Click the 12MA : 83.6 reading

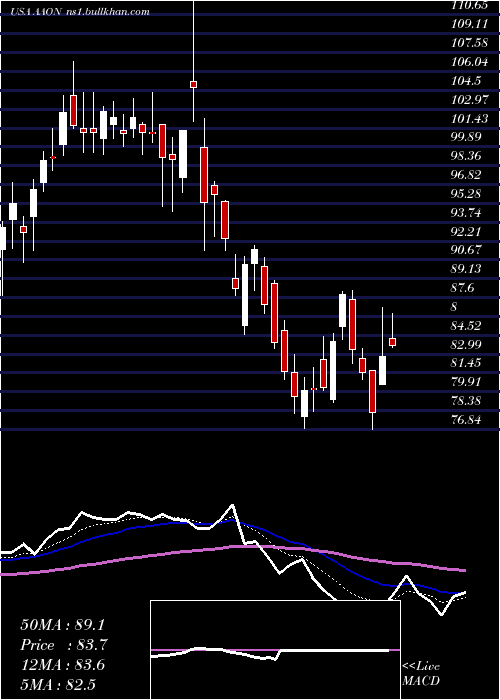pos(62,665)
